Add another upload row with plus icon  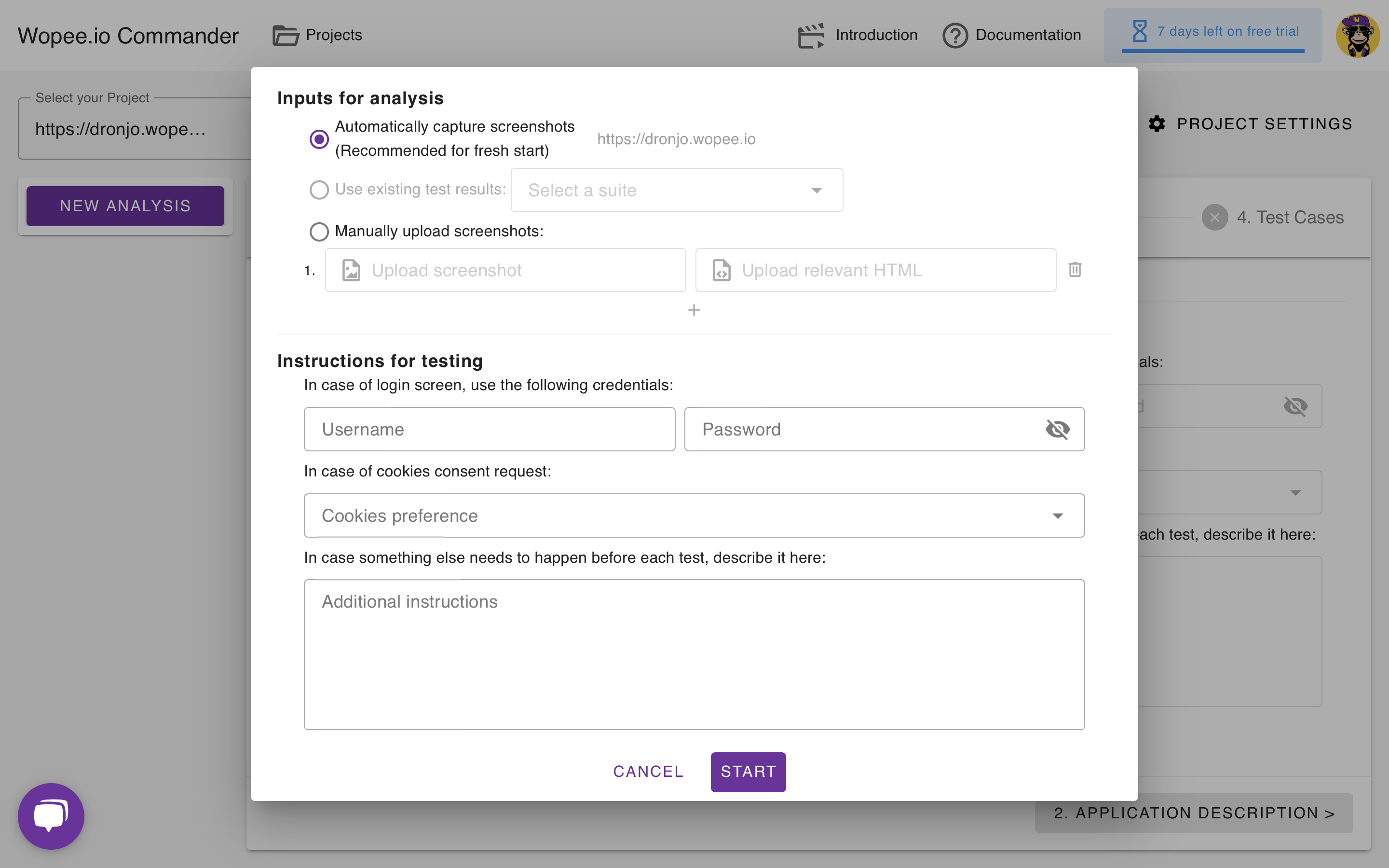(694, 310)
